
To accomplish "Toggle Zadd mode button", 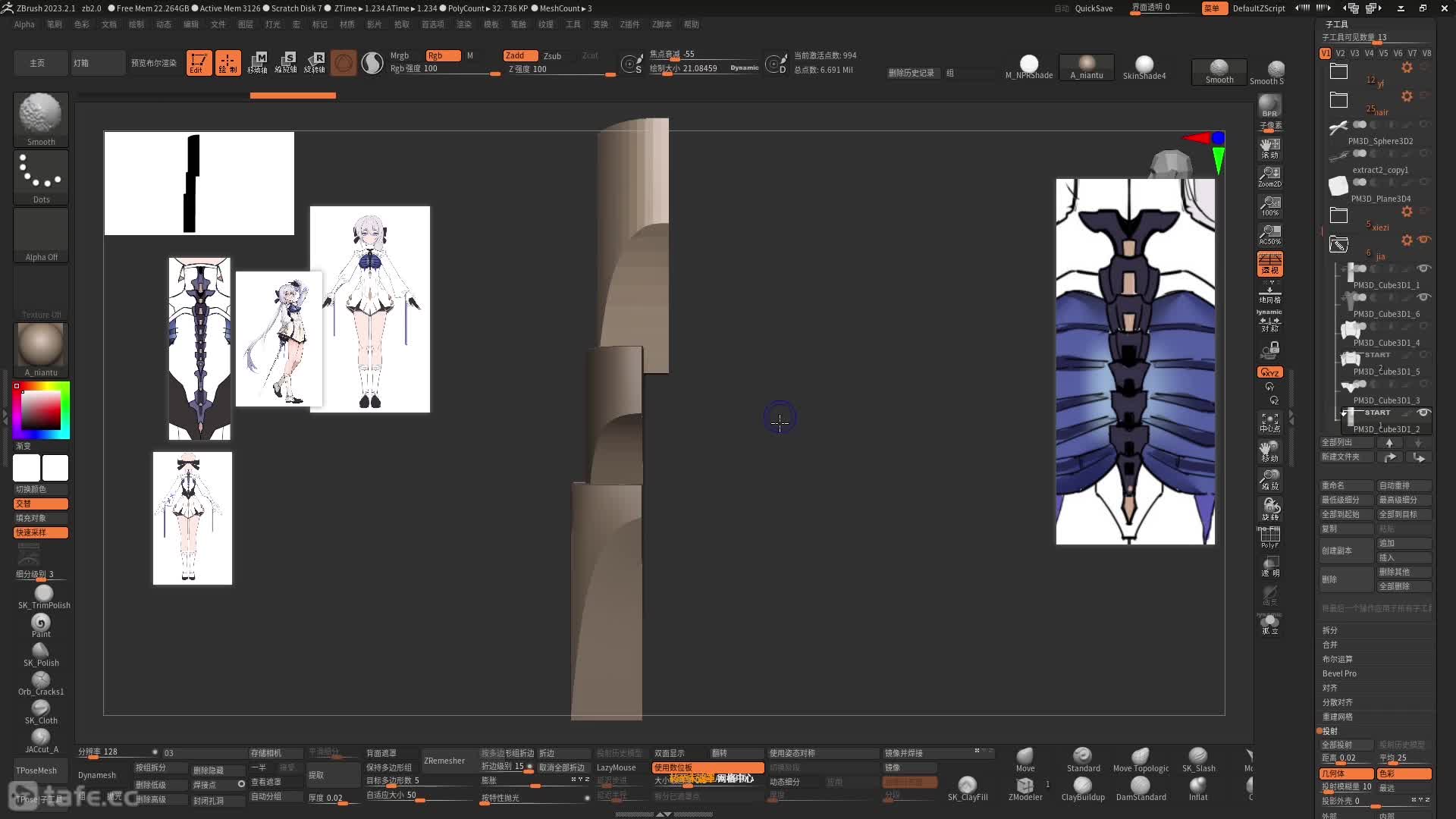I will click(x=520, y=55).
